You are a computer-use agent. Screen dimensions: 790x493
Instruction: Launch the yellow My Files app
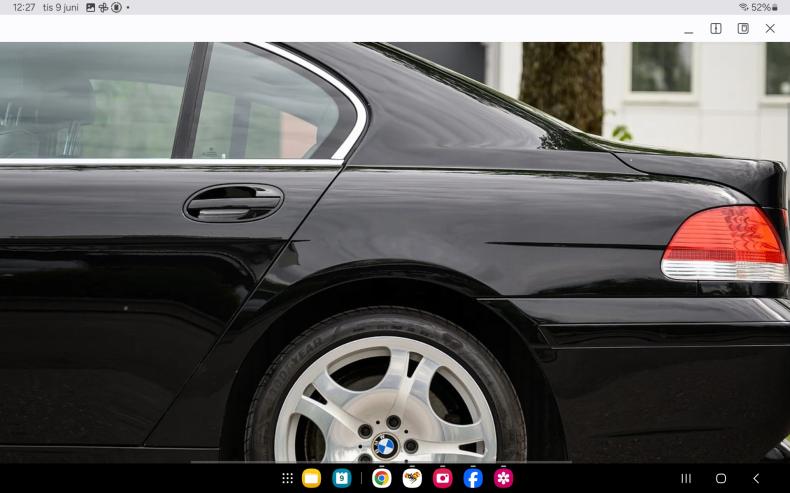click(x=311, y=478)
